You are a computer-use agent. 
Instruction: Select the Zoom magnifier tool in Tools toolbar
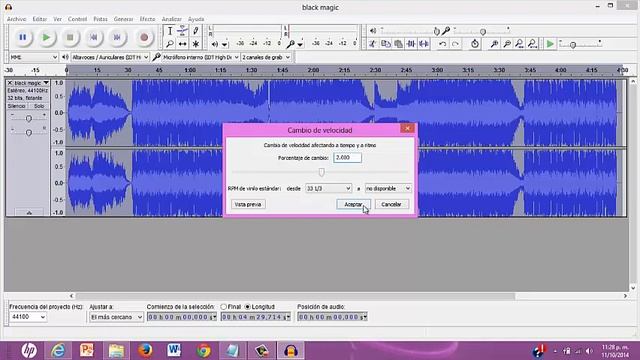[170, 44]
